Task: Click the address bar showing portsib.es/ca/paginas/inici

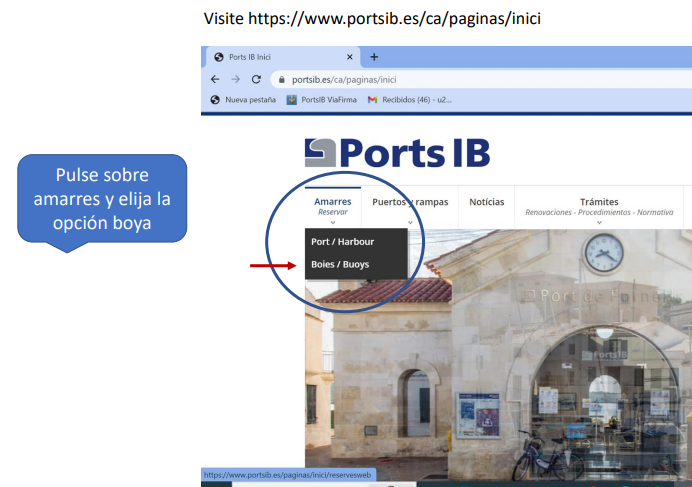Action: coord(481,80)
